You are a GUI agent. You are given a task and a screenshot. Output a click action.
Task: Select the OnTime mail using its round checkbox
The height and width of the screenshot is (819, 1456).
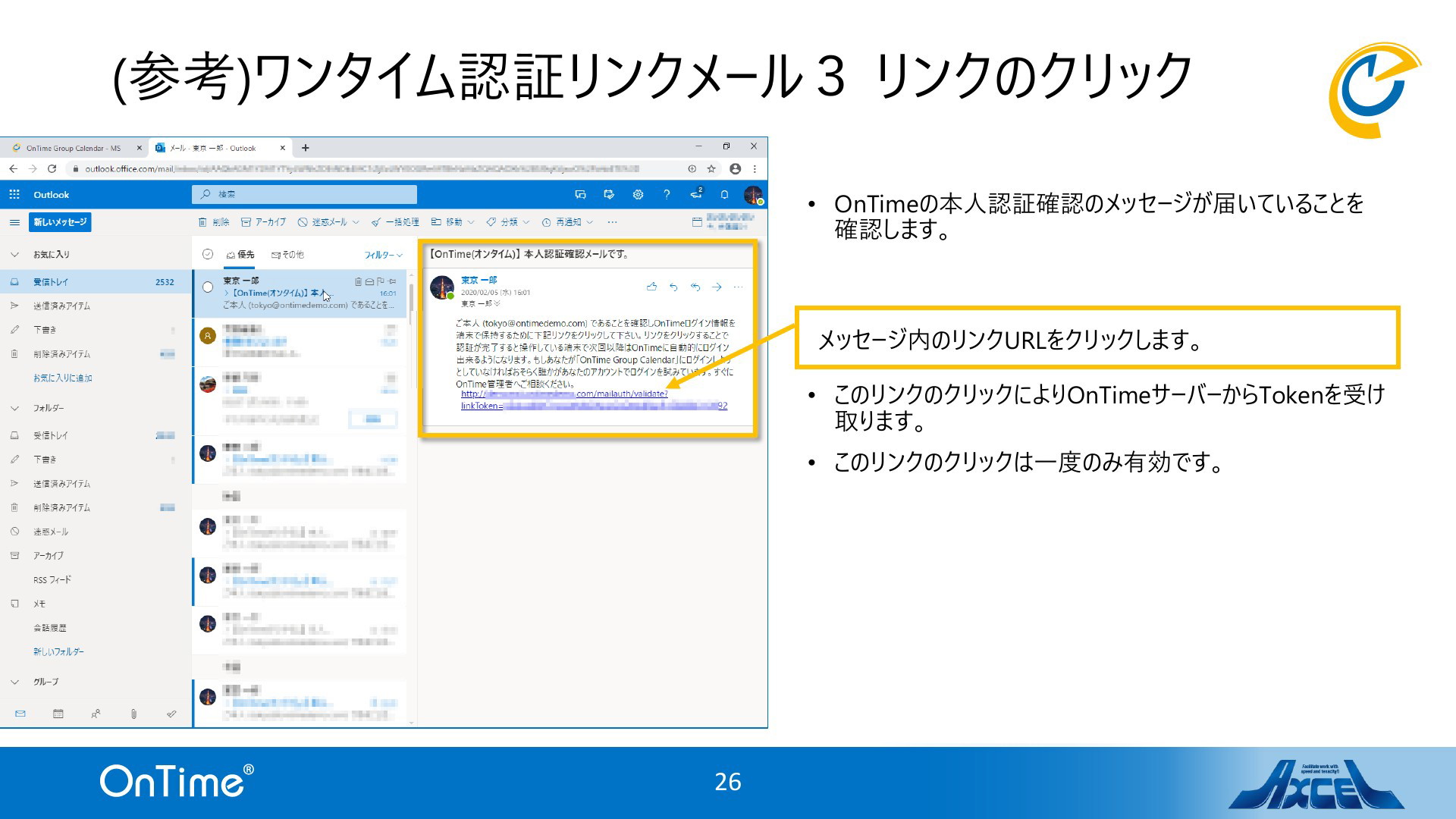point(208,287)
